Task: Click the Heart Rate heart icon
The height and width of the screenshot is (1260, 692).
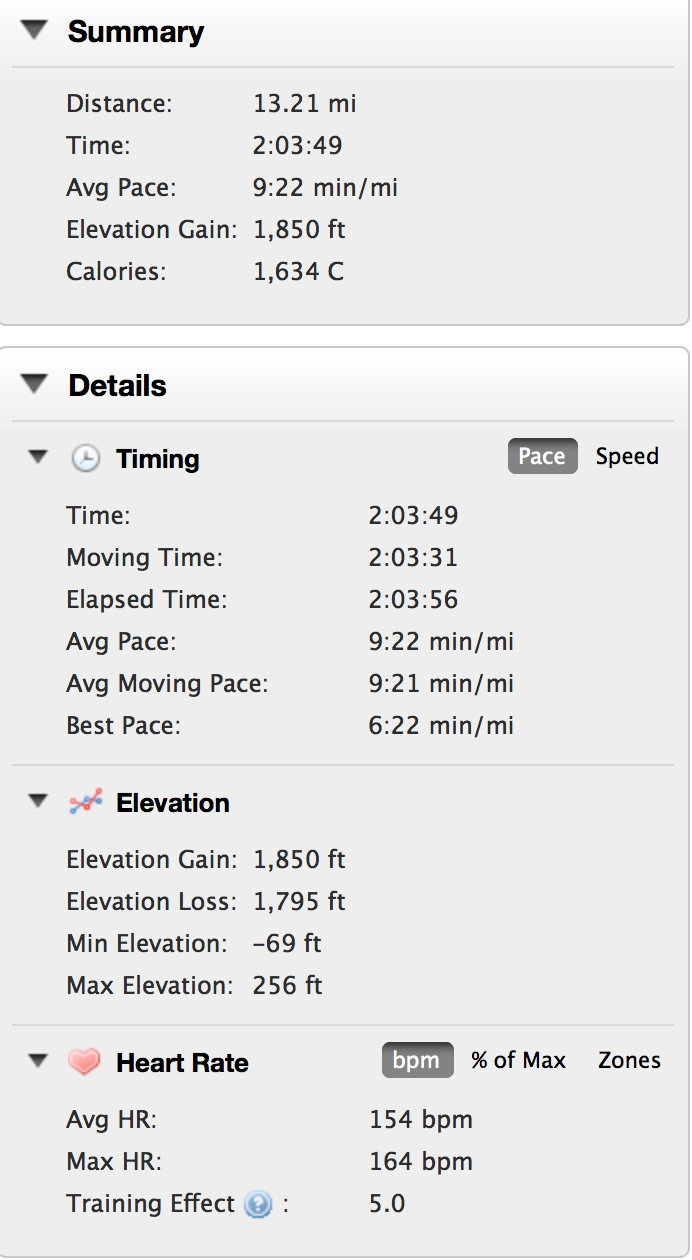Action: 85,1062
